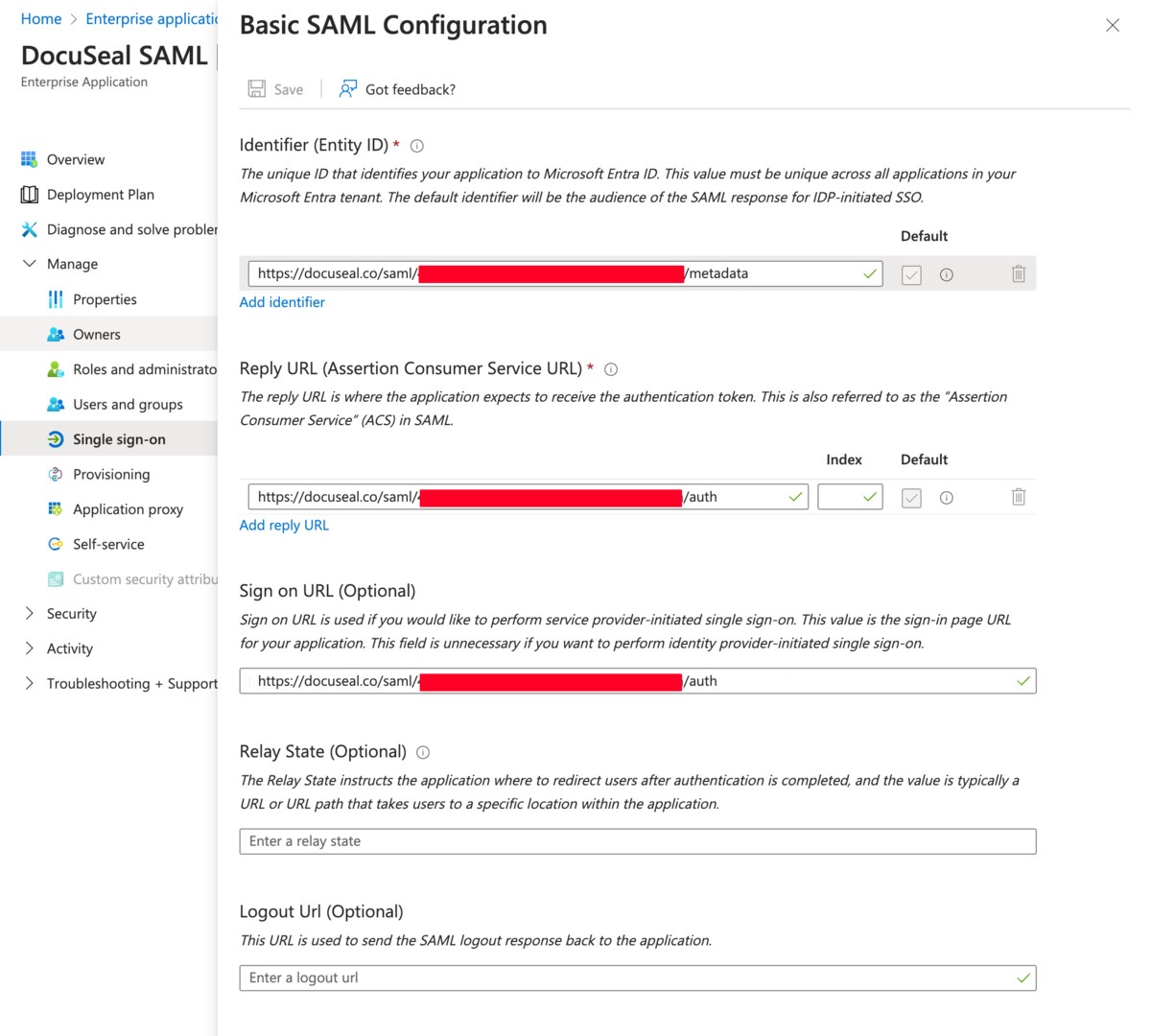Image resolution: width=1151 pixels, height=1036 pixels.
Task: Click the Application proxy icon
Action: coord(56,508)
